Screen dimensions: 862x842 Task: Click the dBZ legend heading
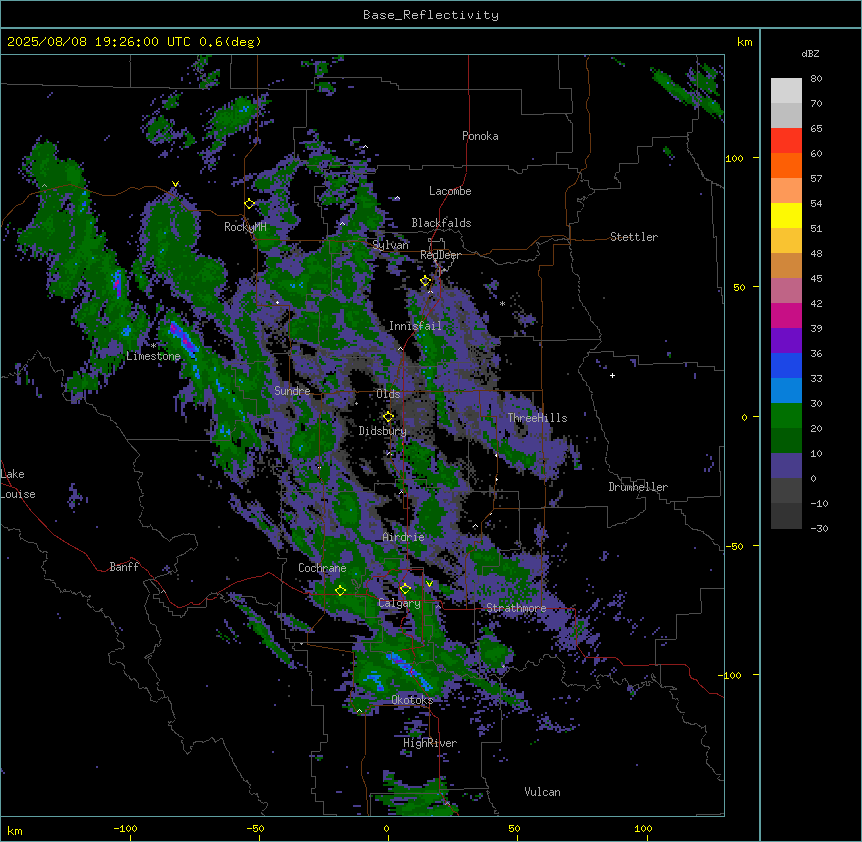point(810,54)
